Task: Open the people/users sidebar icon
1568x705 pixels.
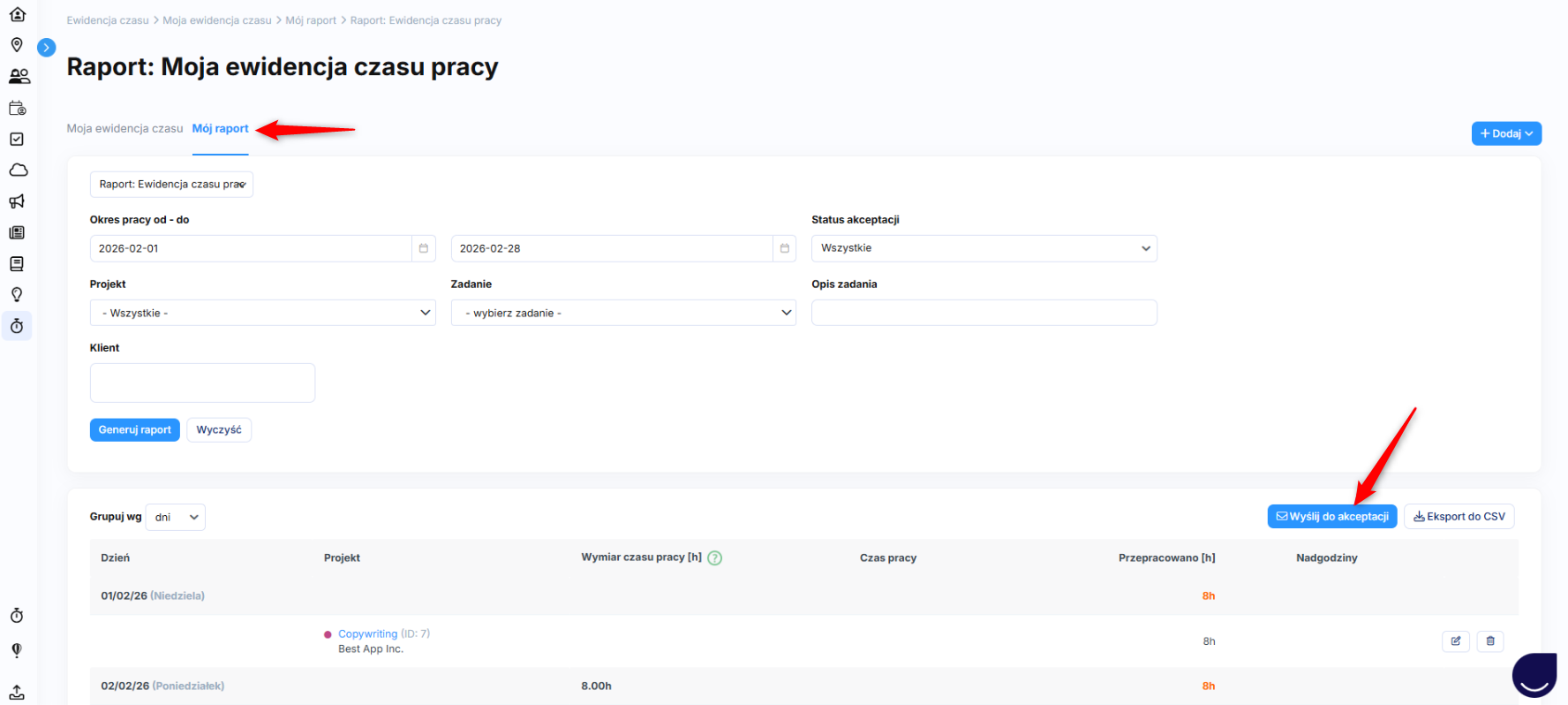Action: [x=19, y=77]
